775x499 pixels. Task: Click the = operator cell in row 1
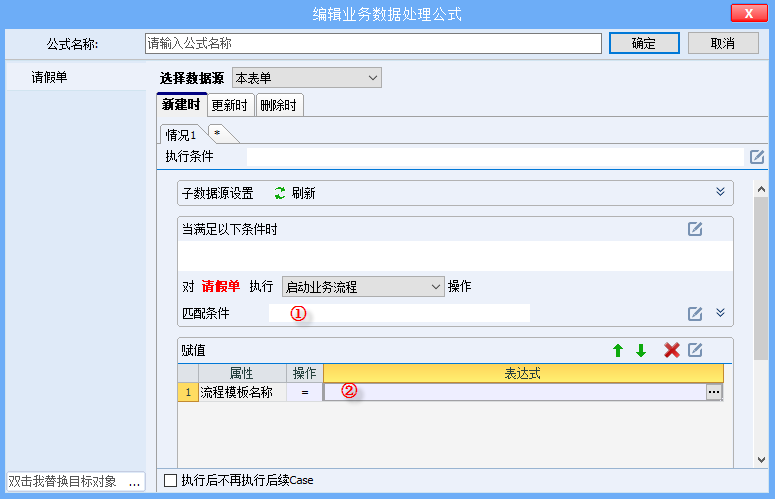(304, 392)
